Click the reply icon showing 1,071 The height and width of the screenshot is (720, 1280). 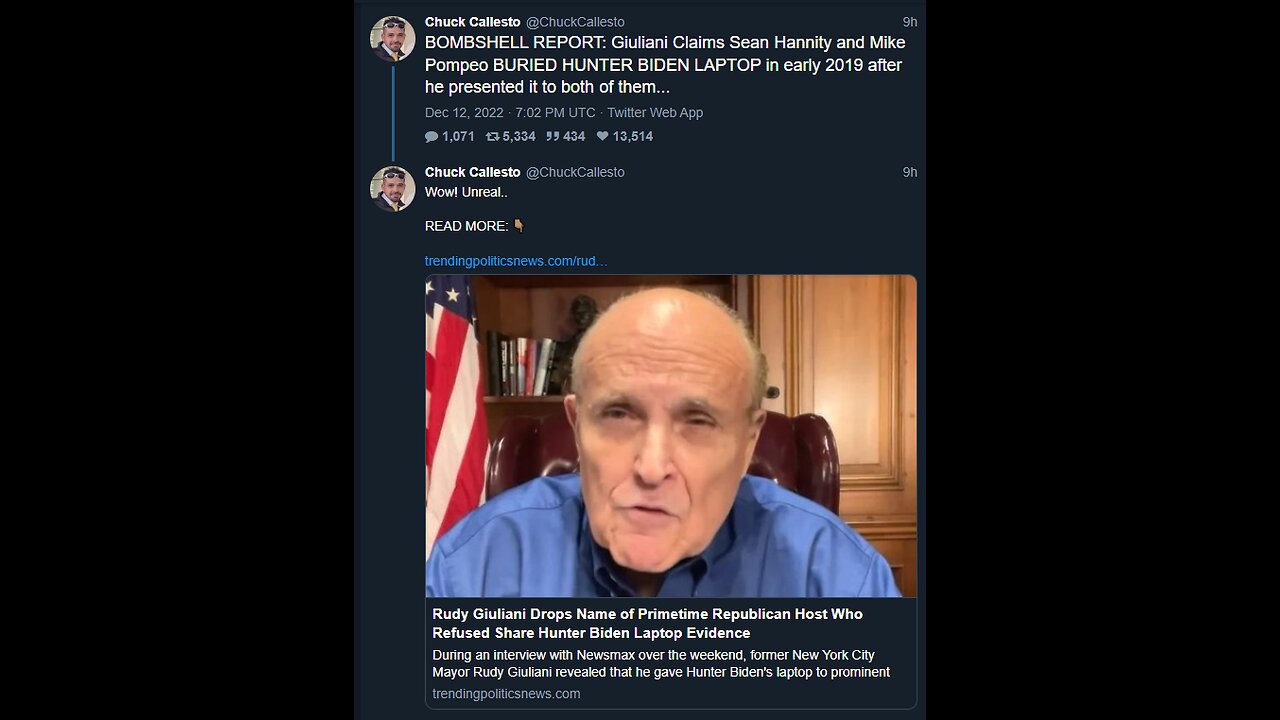[x=432, y=136]
